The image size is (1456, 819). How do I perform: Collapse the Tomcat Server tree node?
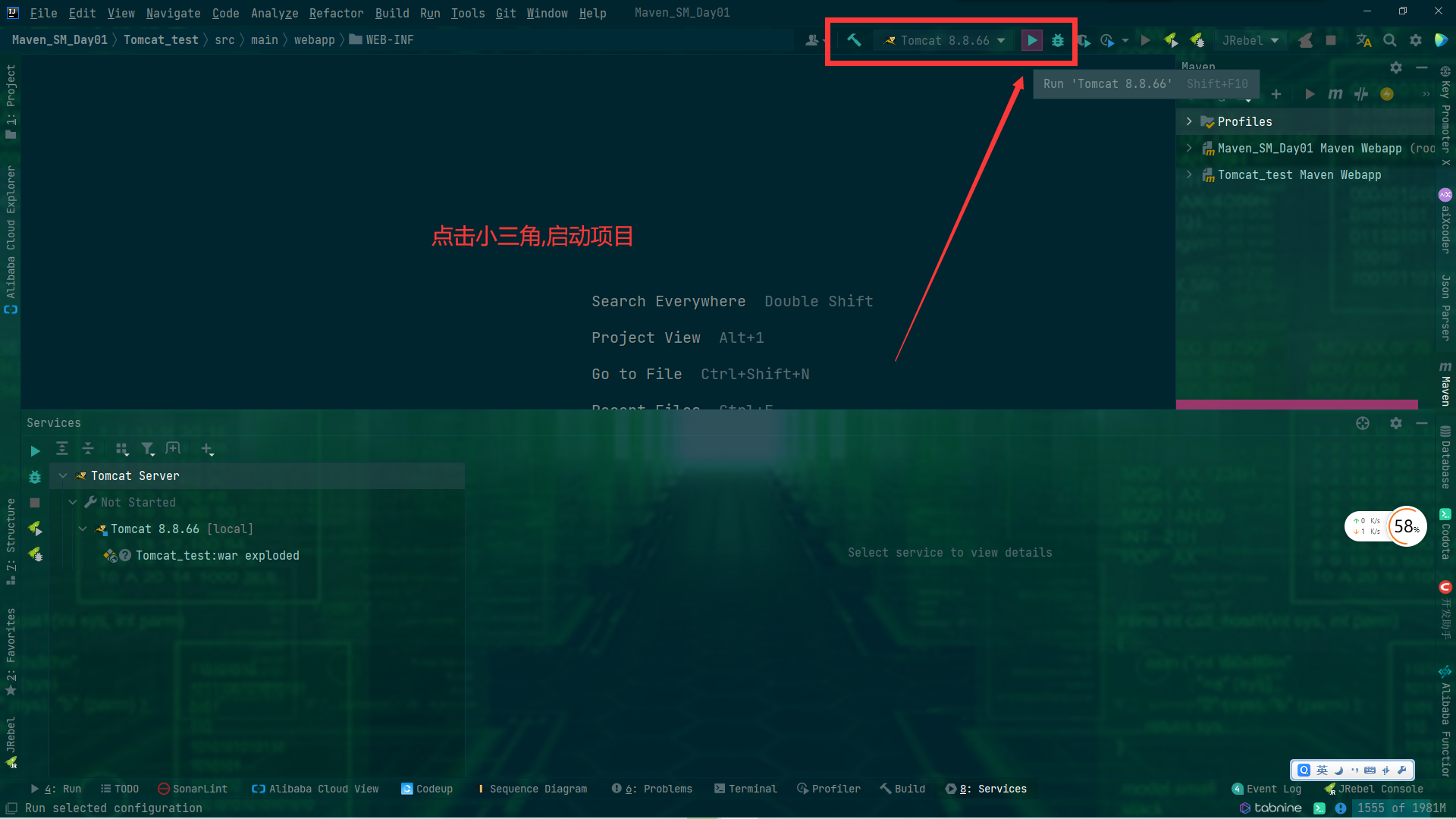[62, 475]
